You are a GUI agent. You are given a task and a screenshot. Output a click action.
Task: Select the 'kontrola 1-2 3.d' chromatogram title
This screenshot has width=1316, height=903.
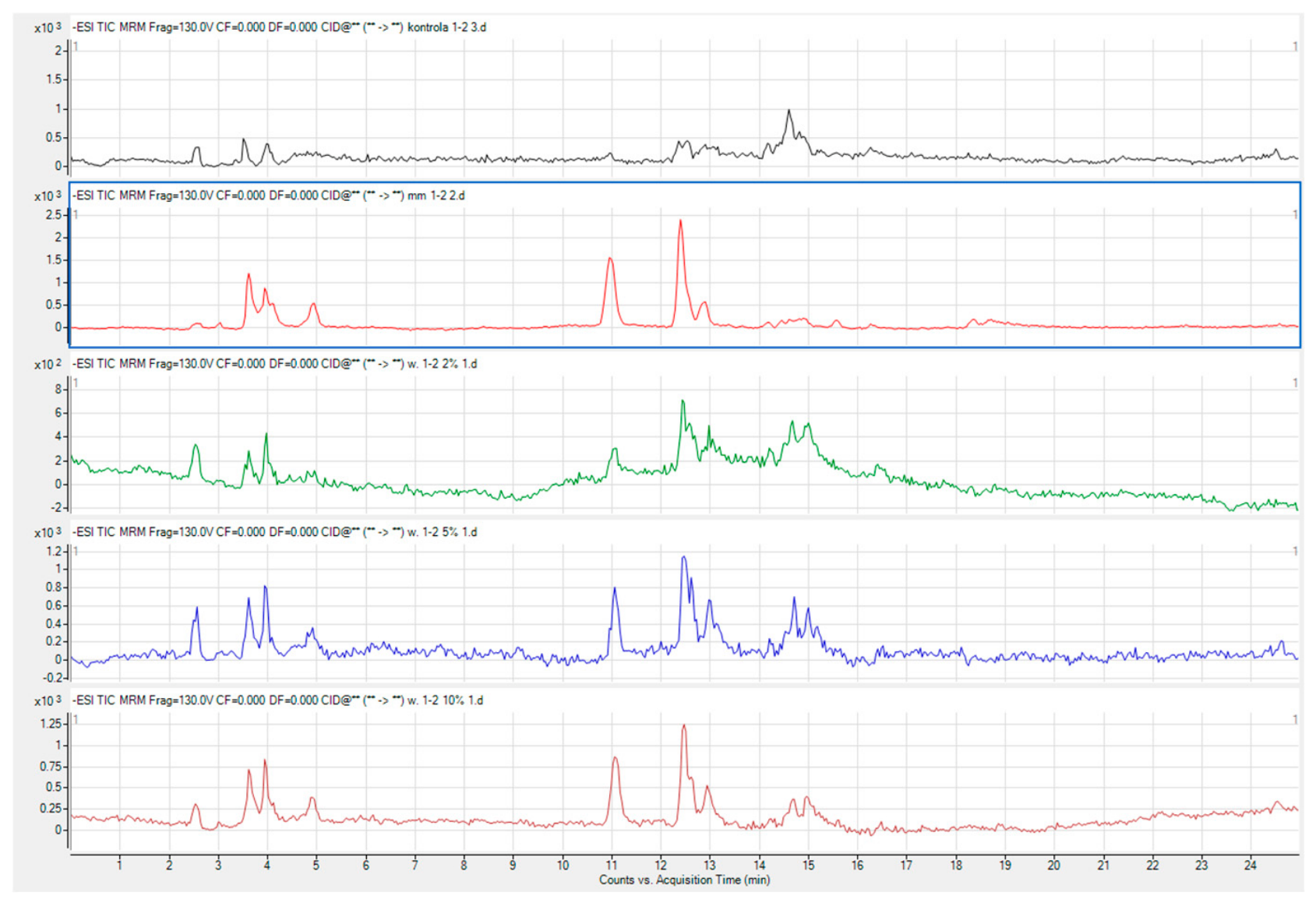coord(280,27)
